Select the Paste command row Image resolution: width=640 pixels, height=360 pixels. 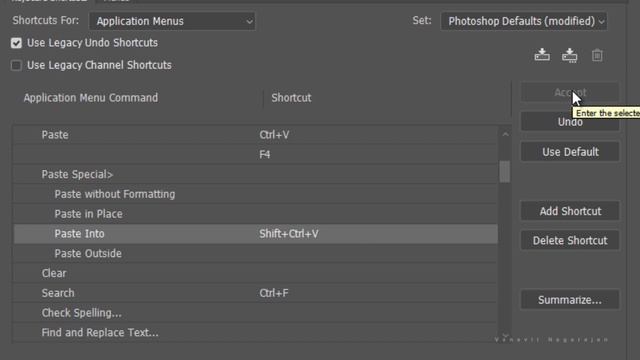coord(256,135)
